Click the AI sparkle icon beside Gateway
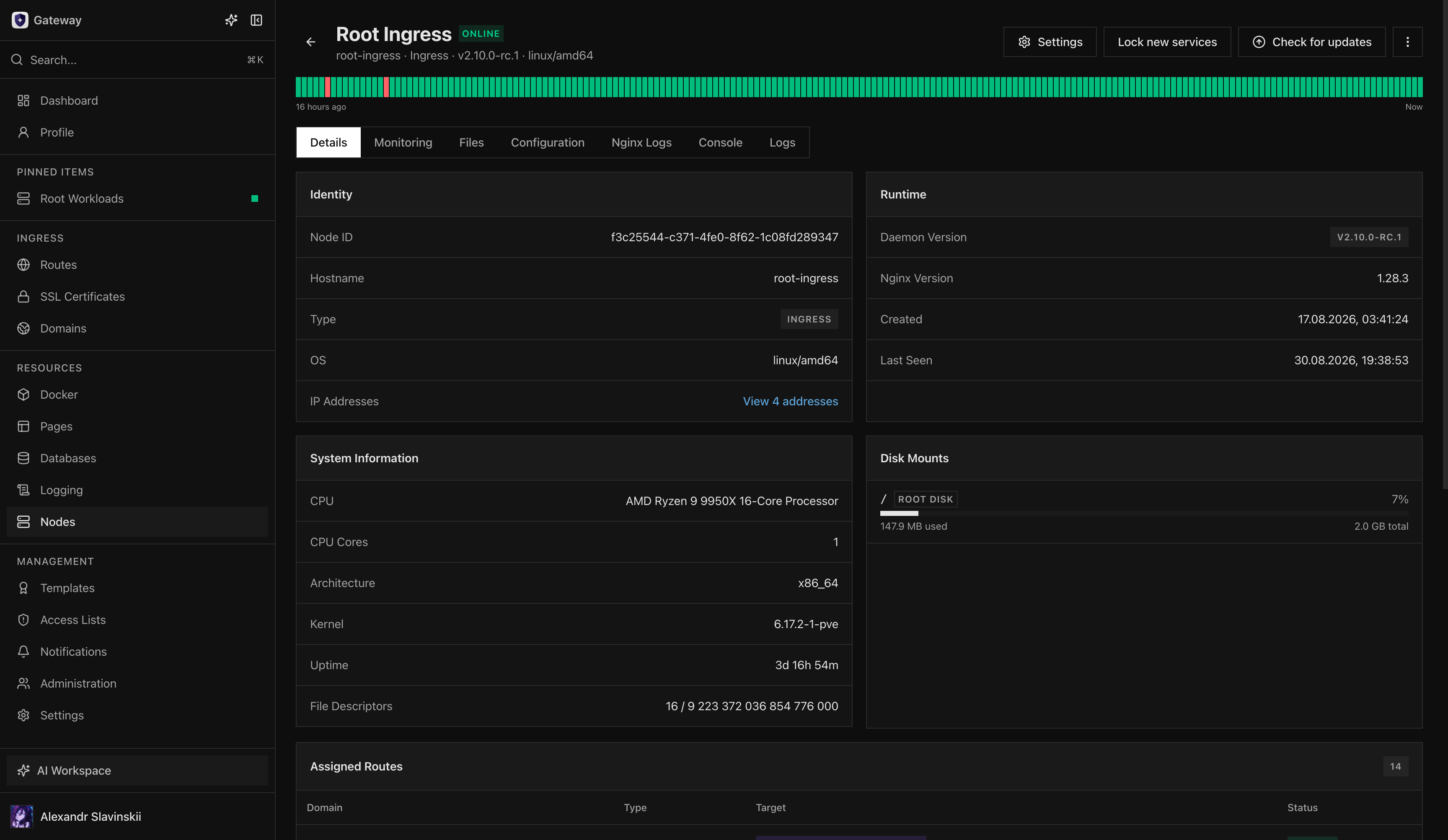The height and width of the screenshot is (840, 1448). point(231,20)
